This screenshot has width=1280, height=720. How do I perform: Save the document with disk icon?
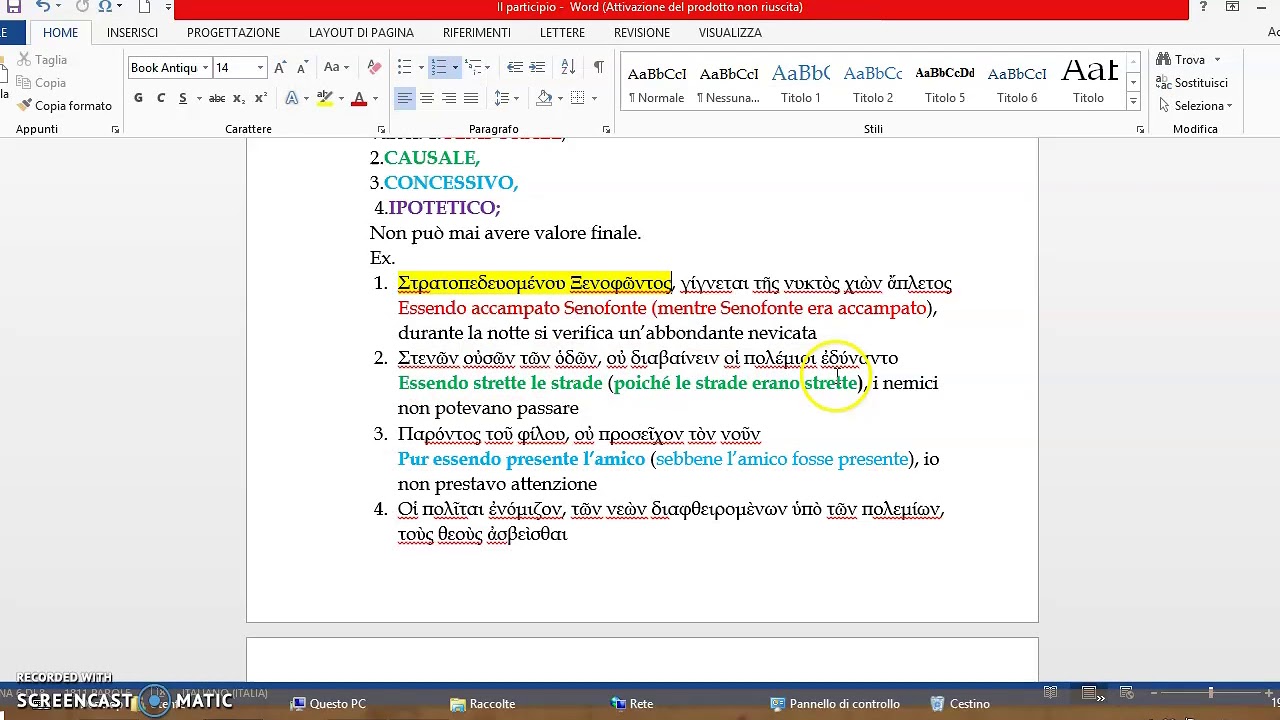(13, 7)
